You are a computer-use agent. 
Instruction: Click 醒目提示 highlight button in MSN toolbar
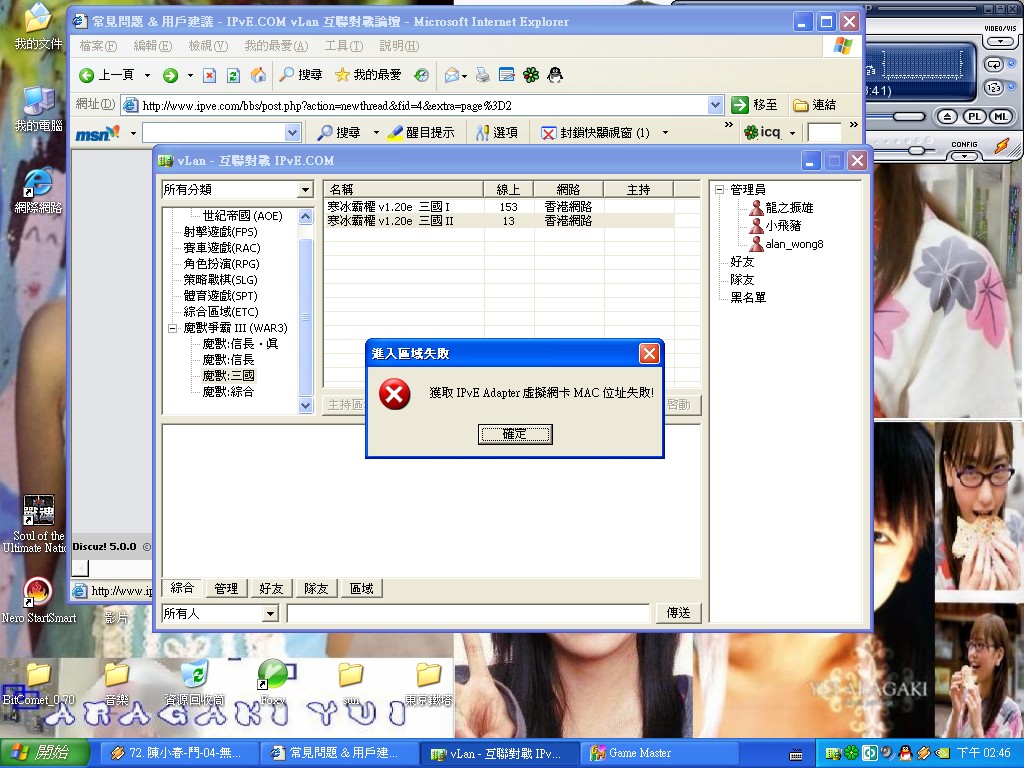coord(421,133)
